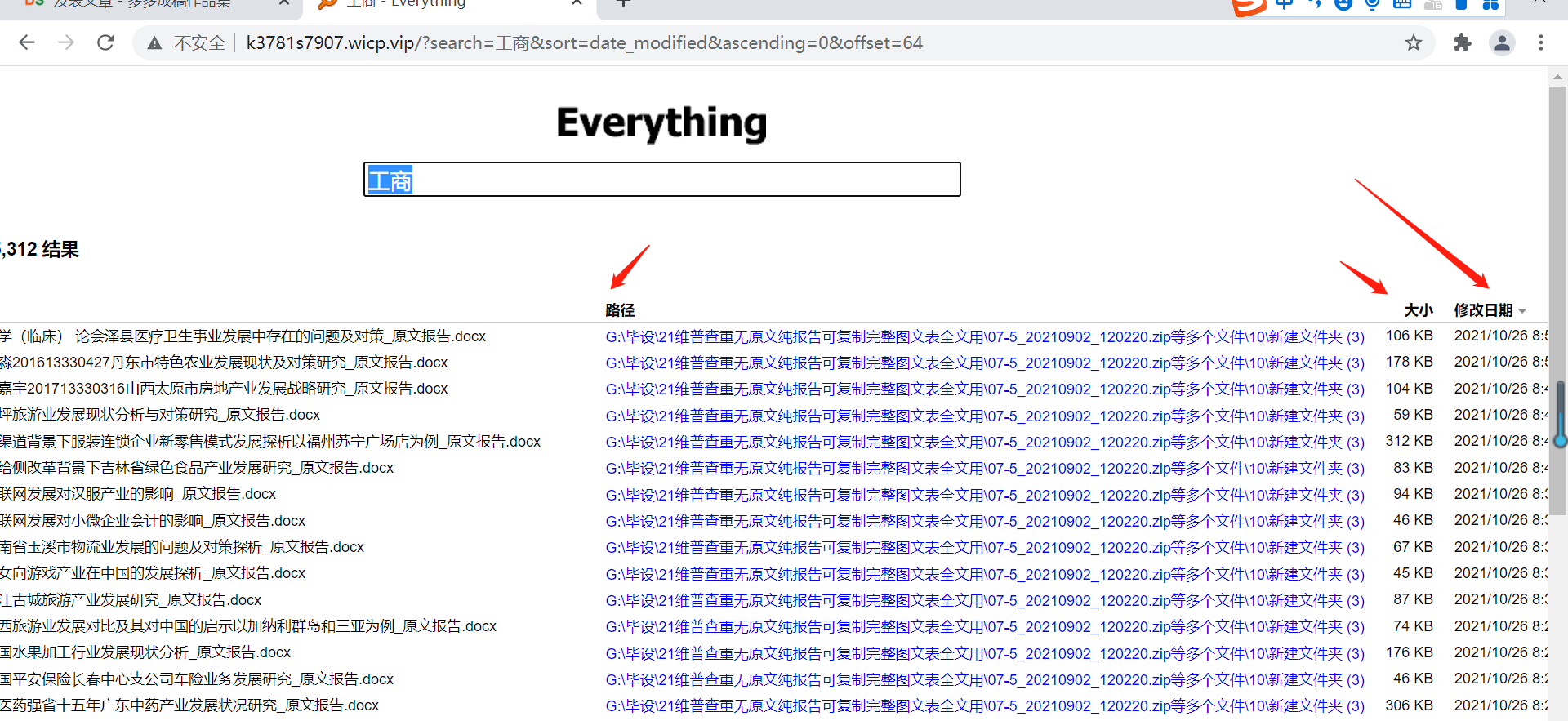Open the 水果加工行业发展现状分析 docx file
The image size is (1568, 721).
coord(145,652)
